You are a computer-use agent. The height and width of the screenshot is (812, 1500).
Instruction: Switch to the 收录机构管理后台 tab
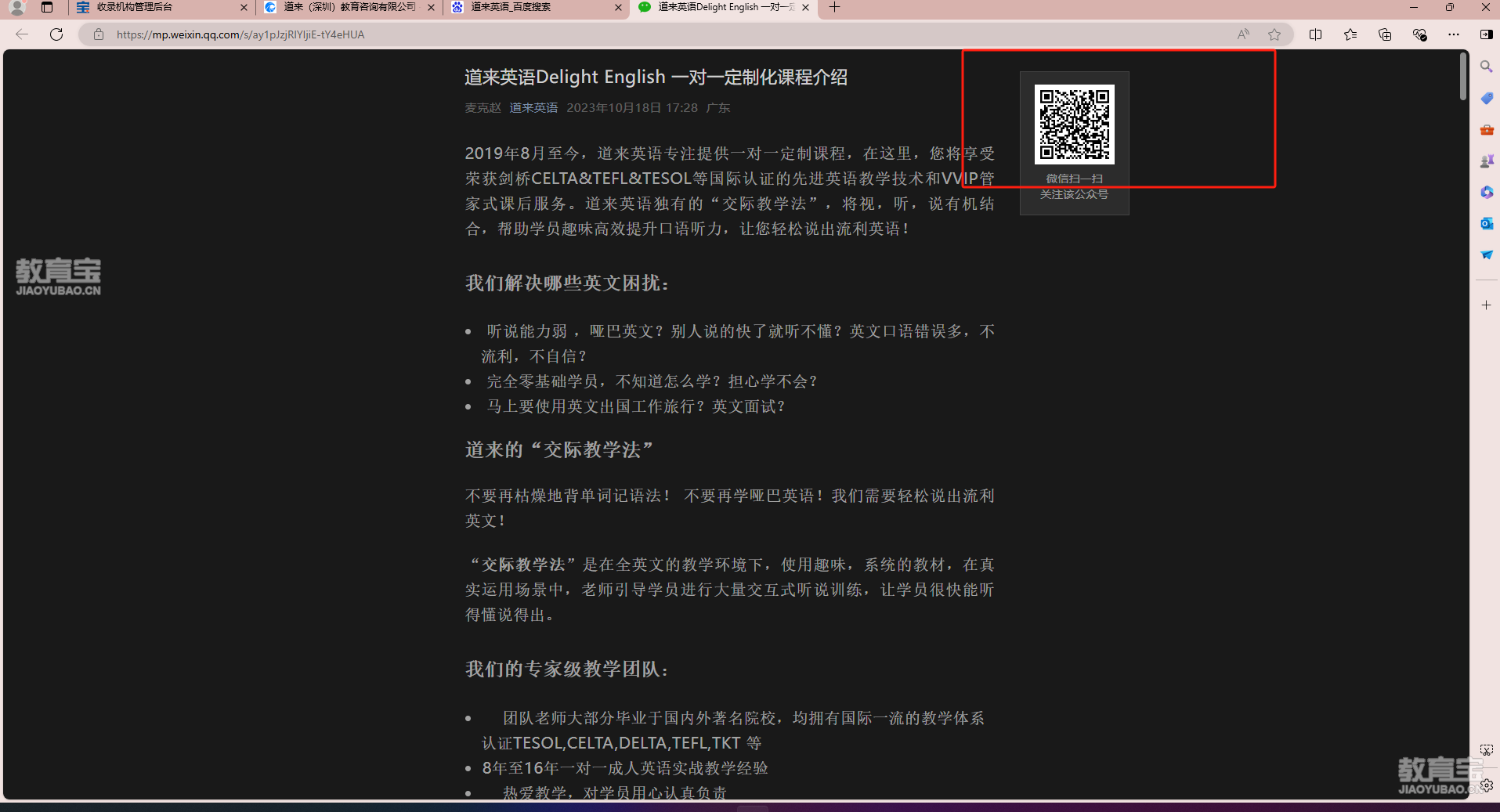point(161,7)
